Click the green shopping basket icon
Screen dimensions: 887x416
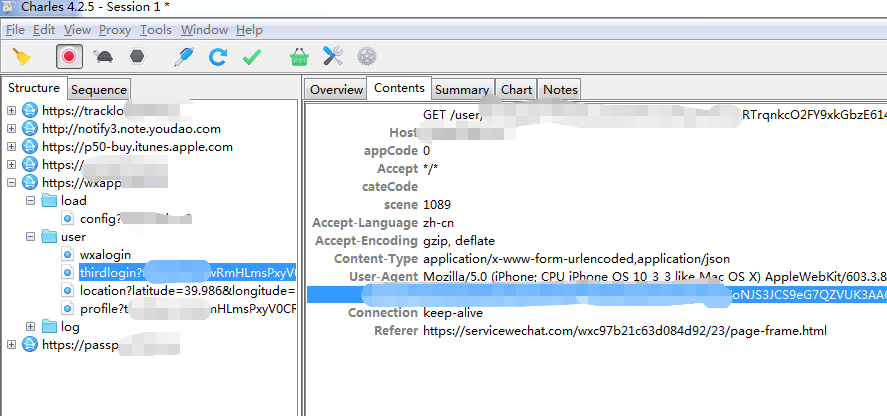pos(299,56)
